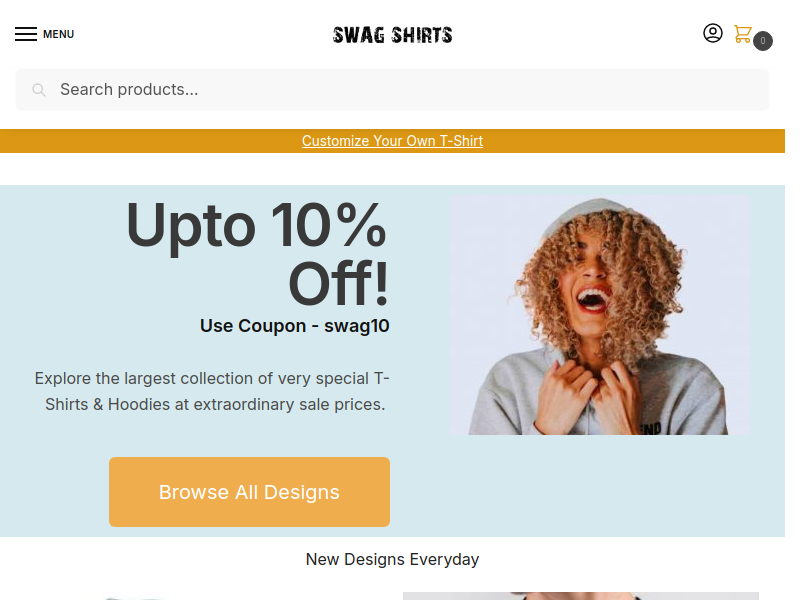Click the Upto 10% Off heading

258,253
